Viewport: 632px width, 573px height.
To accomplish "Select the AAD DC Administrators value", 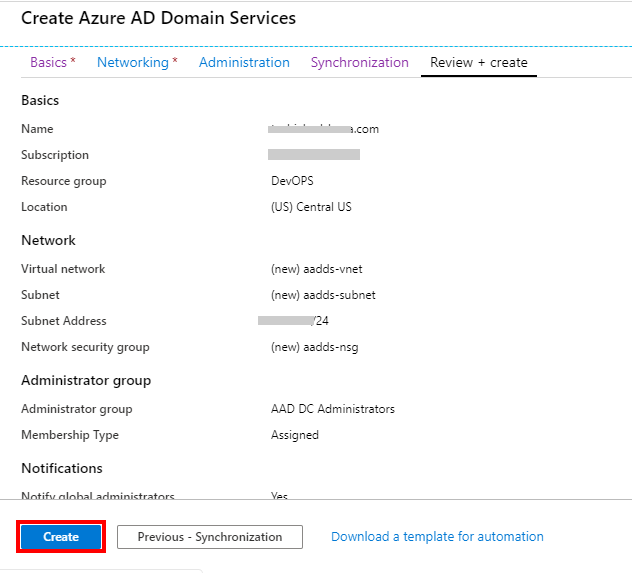I will pyautogui.click(x=333, y=409).
